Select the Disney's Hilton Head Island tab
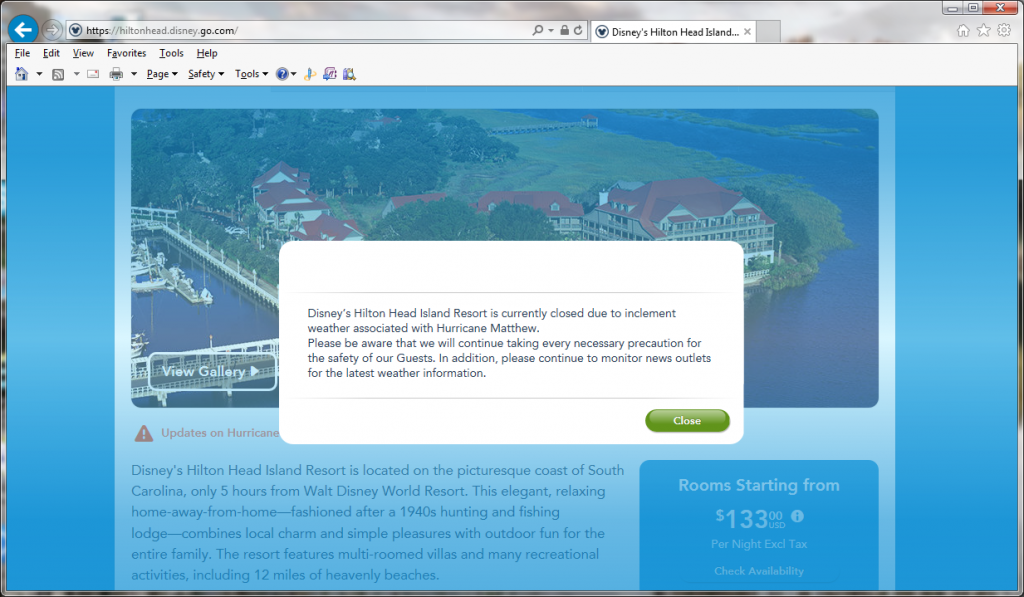This screenshot has width=1024, height=597. click(670, 32)
